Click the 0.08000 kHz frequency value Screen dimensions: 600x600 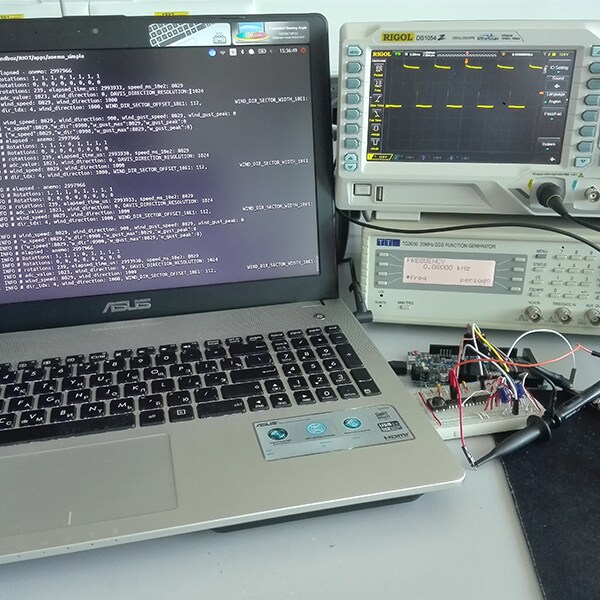[446, 267]
